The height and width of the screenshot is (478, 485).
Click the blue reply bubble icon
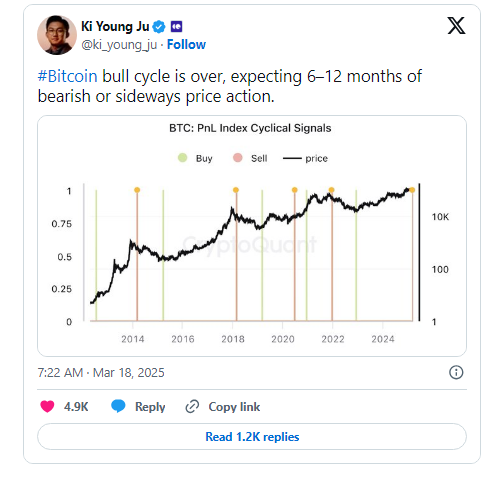[x=118, y=406]
